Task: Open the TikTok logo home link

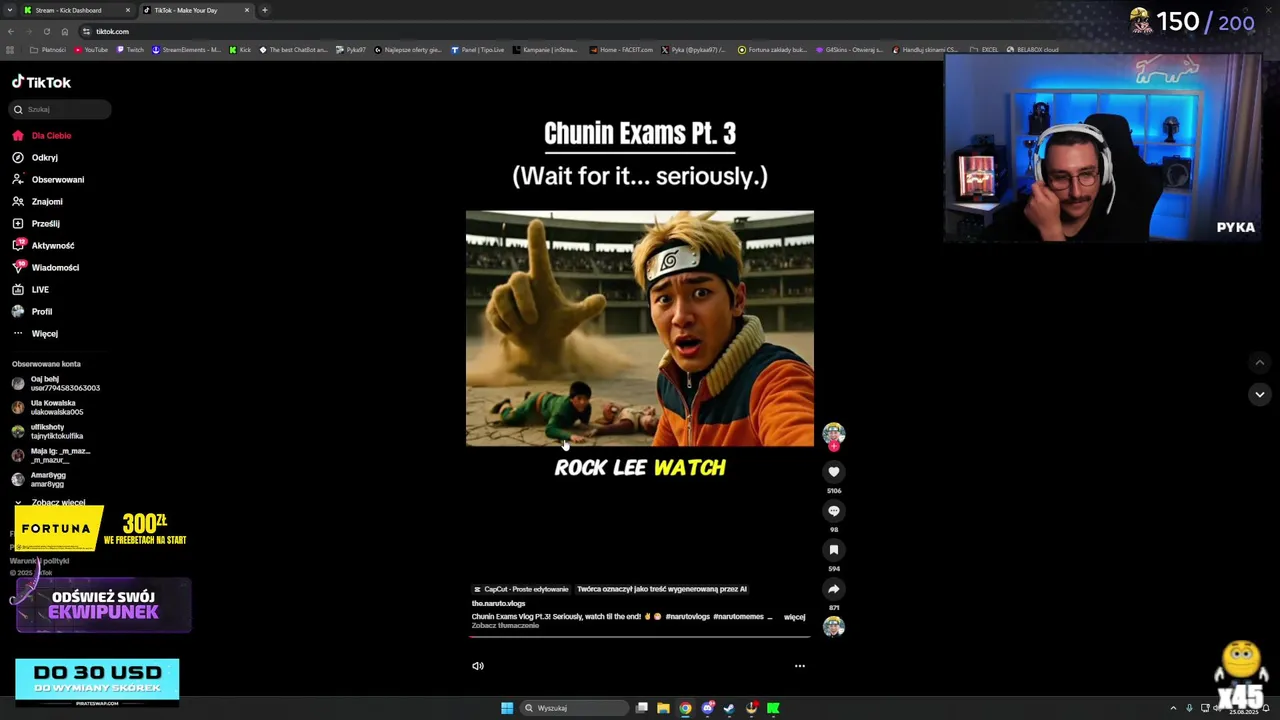Action: tap(41, 82)
